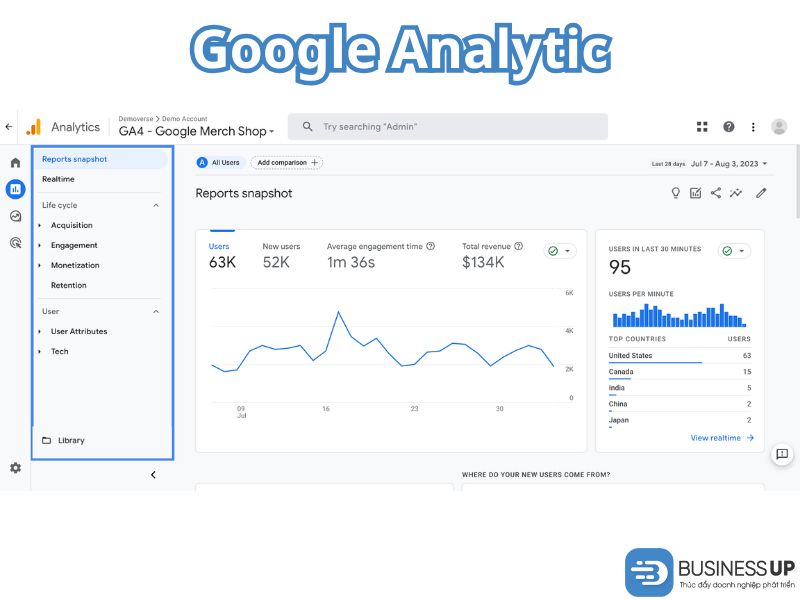Screen dimensions: 800x600
Task: Click the Google Analytics orange bar logo
Action: click(x=34, y=127)
